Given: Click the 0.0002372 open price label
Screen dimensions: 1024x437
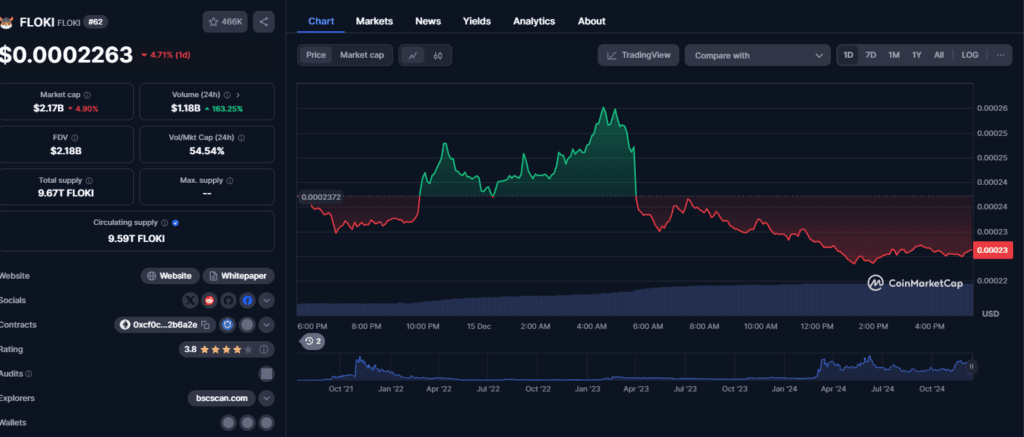Looking at the screenshot, I should point(321,197).
